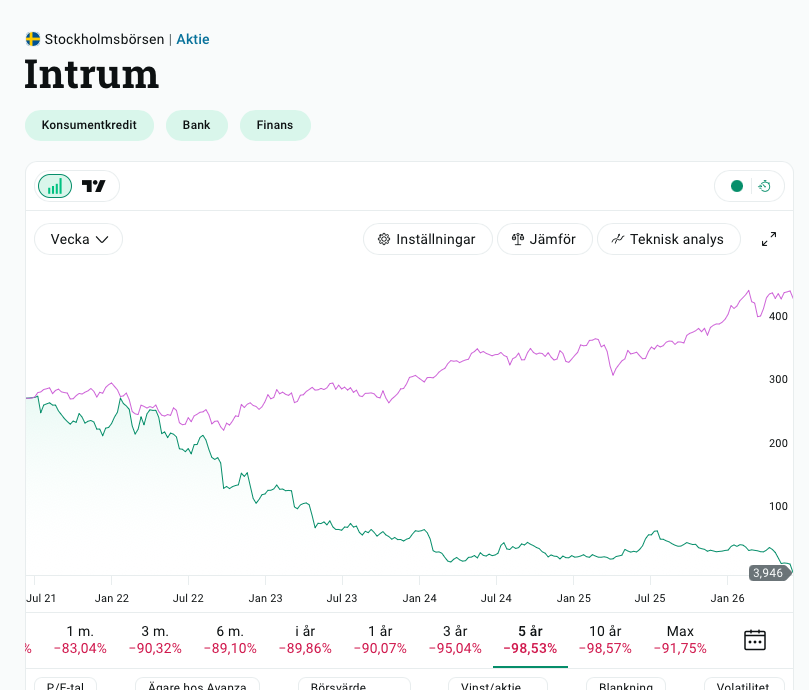
Task: Select the 3 år period tab
Action: point(455,639)
